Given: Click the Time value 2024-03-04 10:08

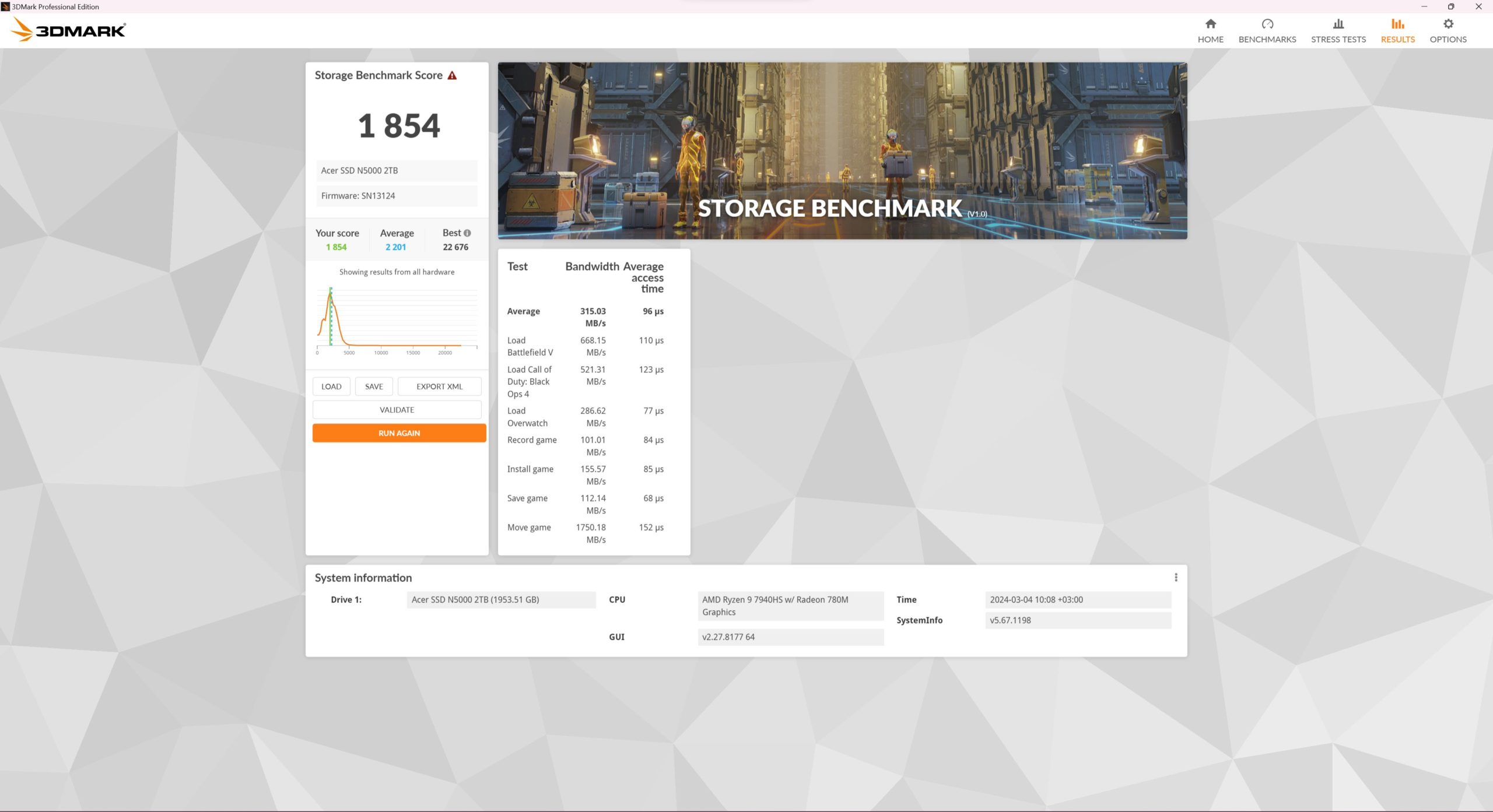Looking at the screenshot, I should tap(1078, 600).
